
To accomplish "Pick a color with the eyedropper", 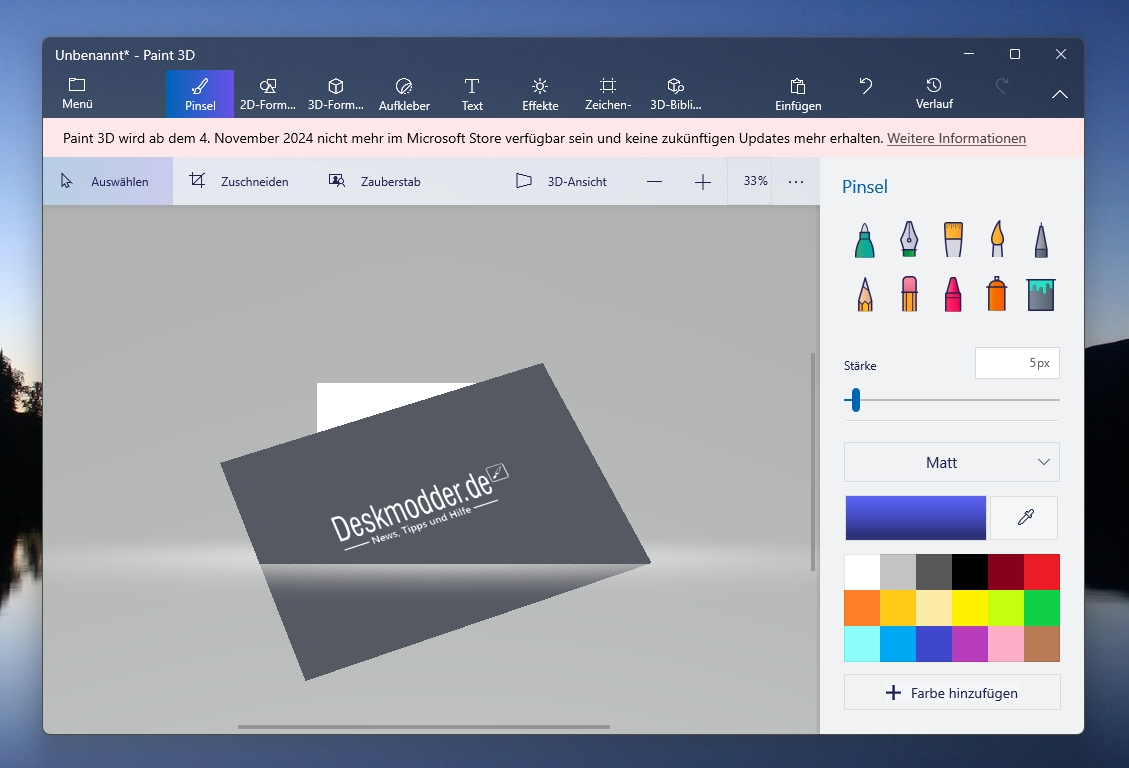I will coord(1025,518).
